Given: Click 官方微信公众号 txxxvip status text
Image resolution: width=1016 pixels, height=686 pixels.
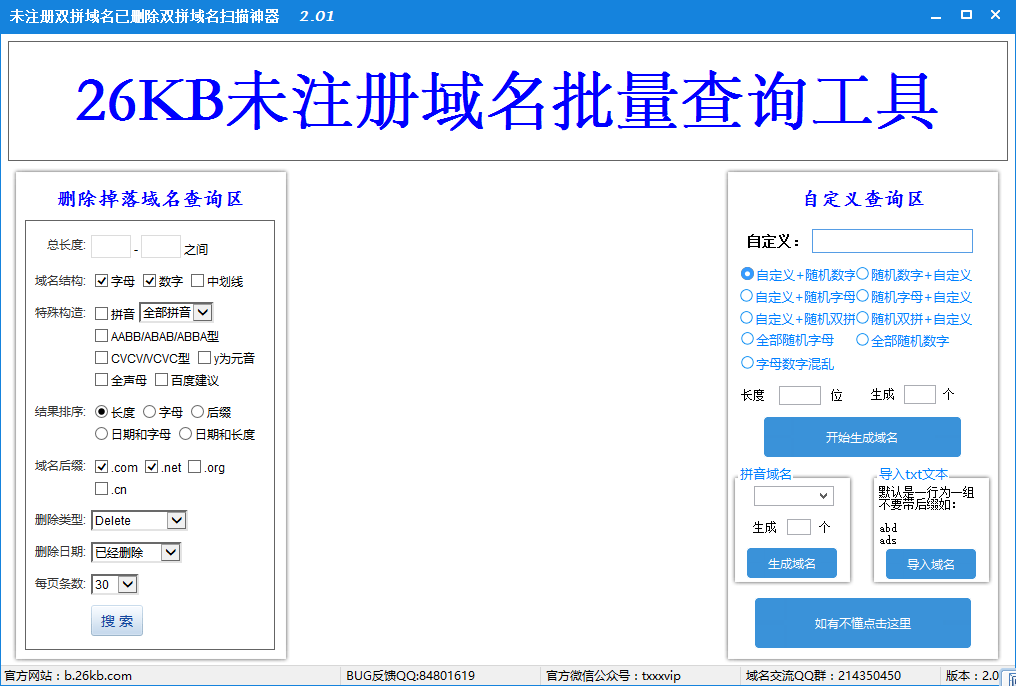Looking at the screenshot, I should tap(613, 676).
